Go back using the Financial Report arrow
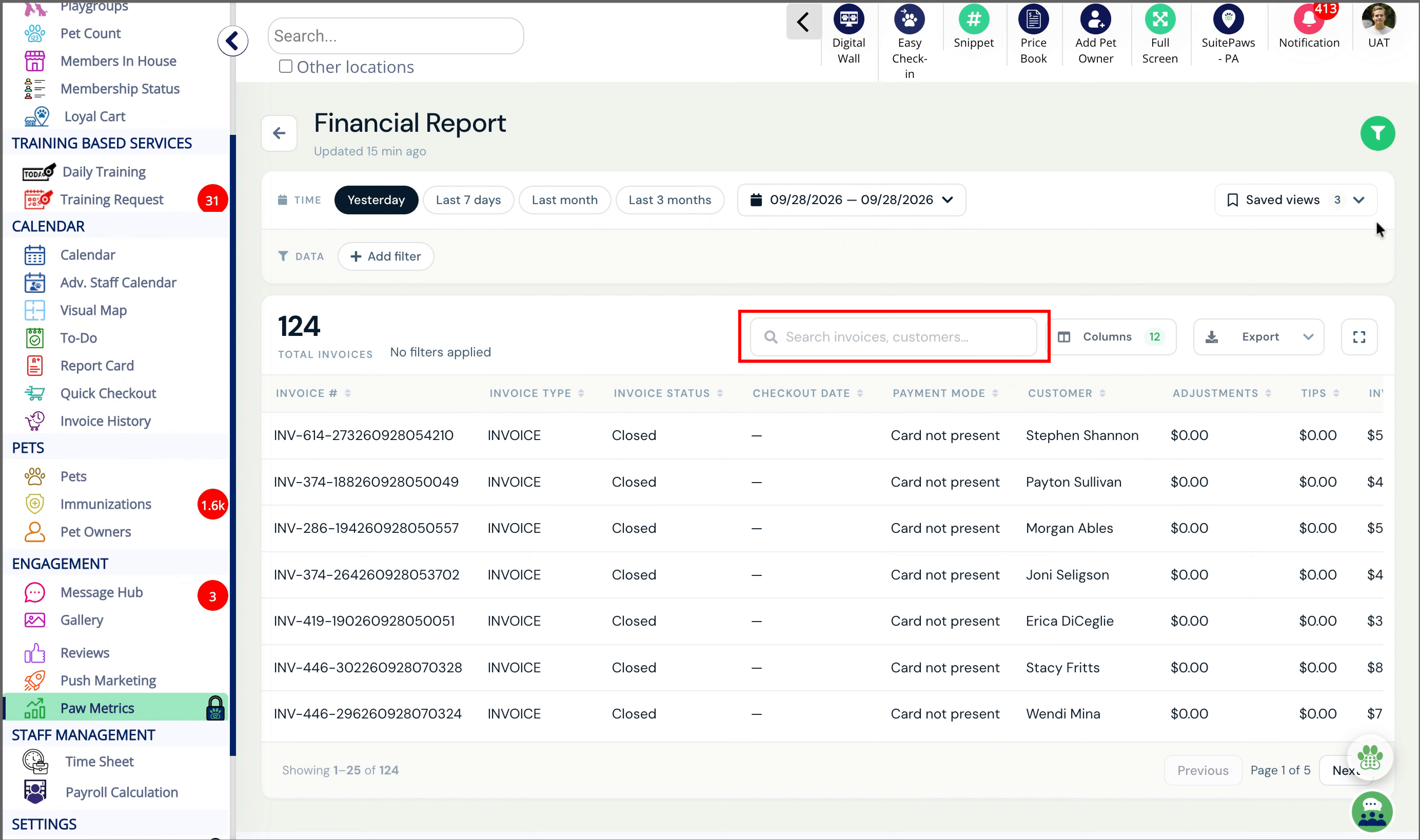Screen dimensions: 1420x840 pyautogui.click(x=279, y=133)
